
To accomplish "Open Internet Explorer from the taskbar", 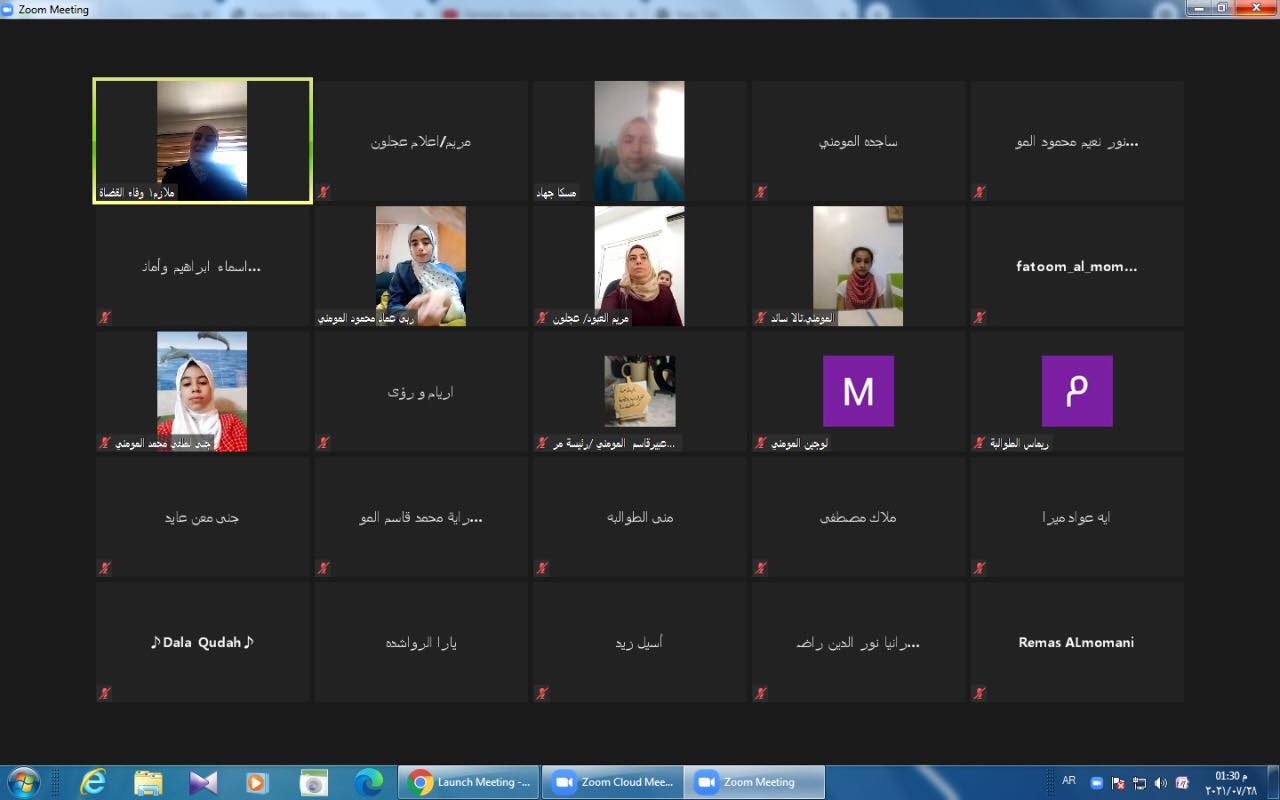I will pyautogui.click(x=93, y=782).
